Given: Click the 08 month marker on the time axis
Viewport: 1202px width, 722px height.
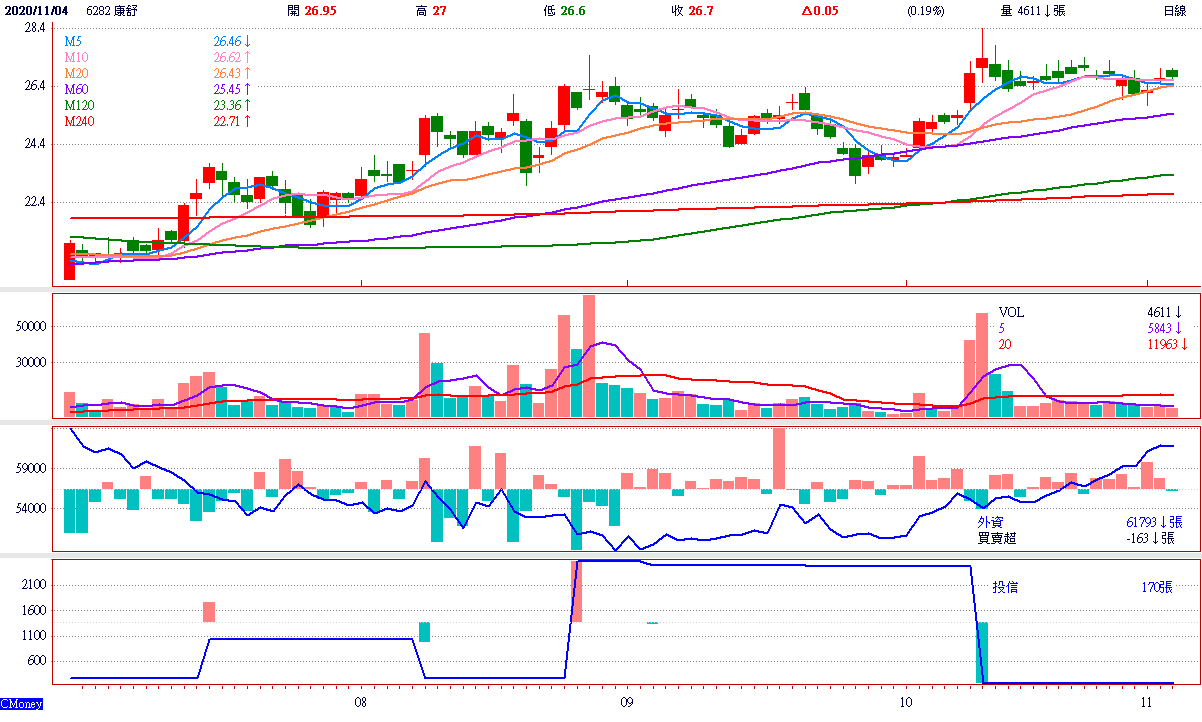Looking at the screenshot, I should [x=360, y=702].
